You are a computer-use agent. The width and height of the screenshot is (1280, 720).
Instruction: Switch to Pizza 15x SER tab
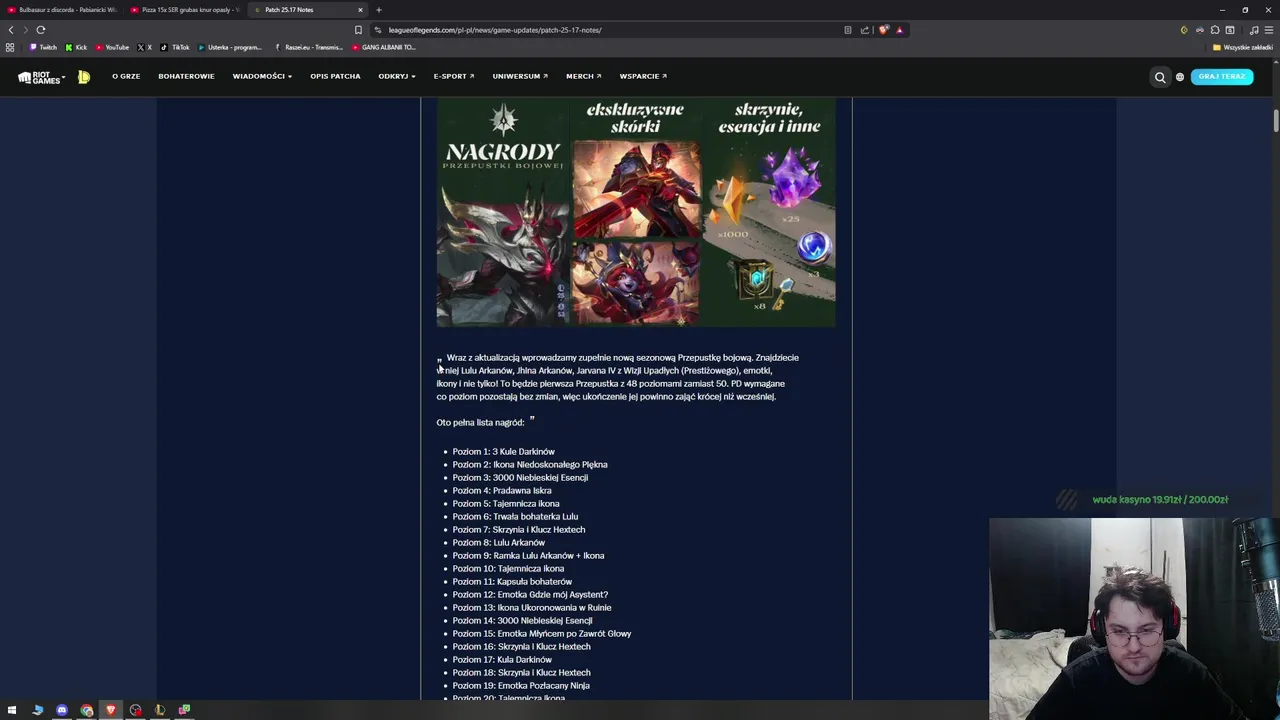(x=184, y=10)
